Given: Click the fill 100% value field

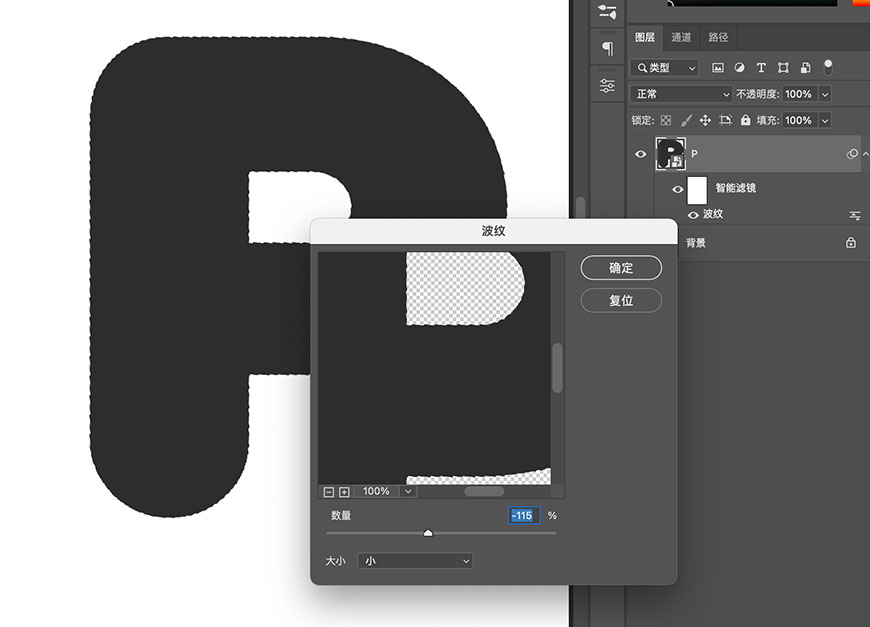Looking at the screenshot, I should (799, 120).
